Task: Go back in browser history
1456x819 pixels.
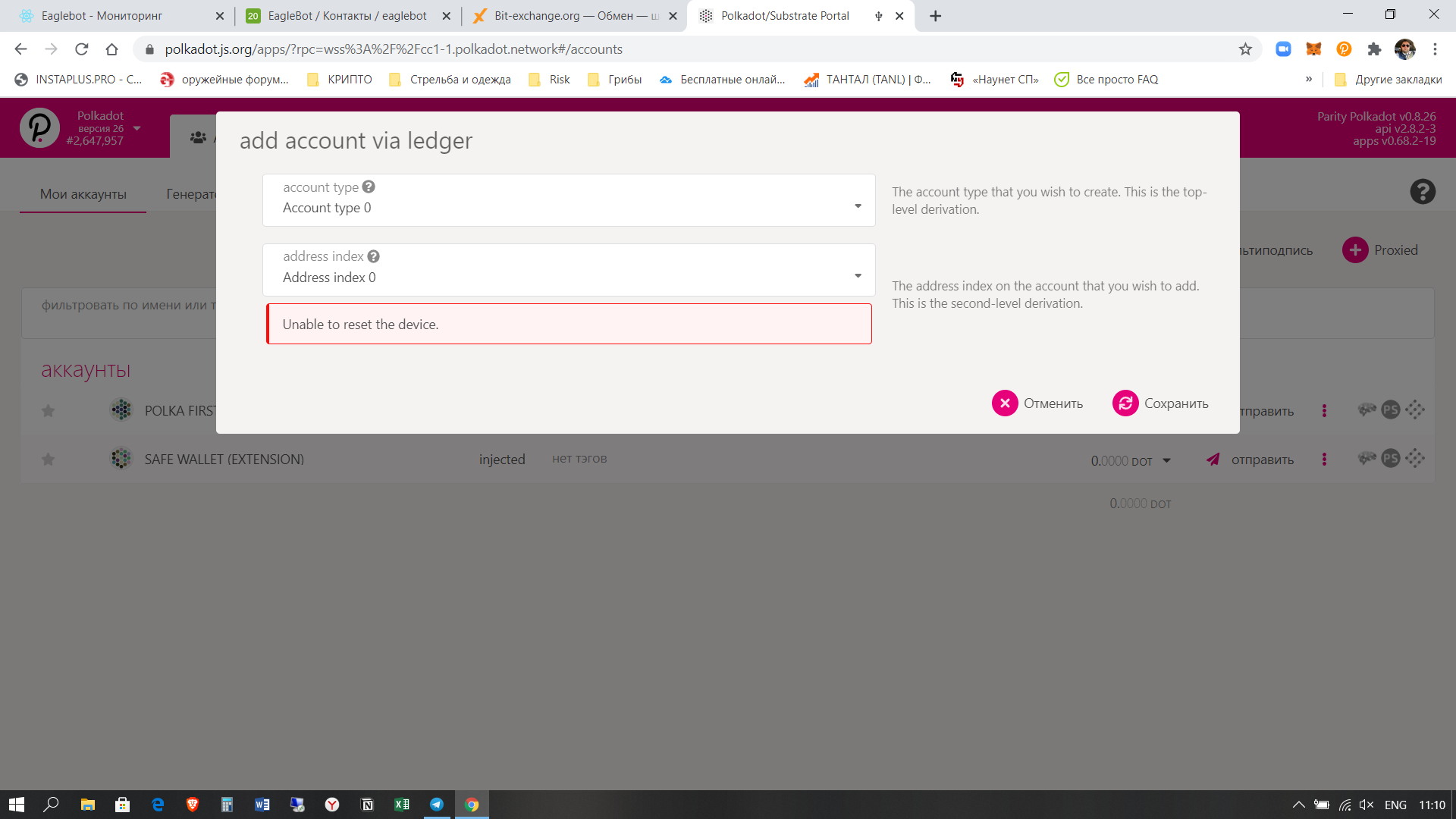Action: [x=20, y=49]
